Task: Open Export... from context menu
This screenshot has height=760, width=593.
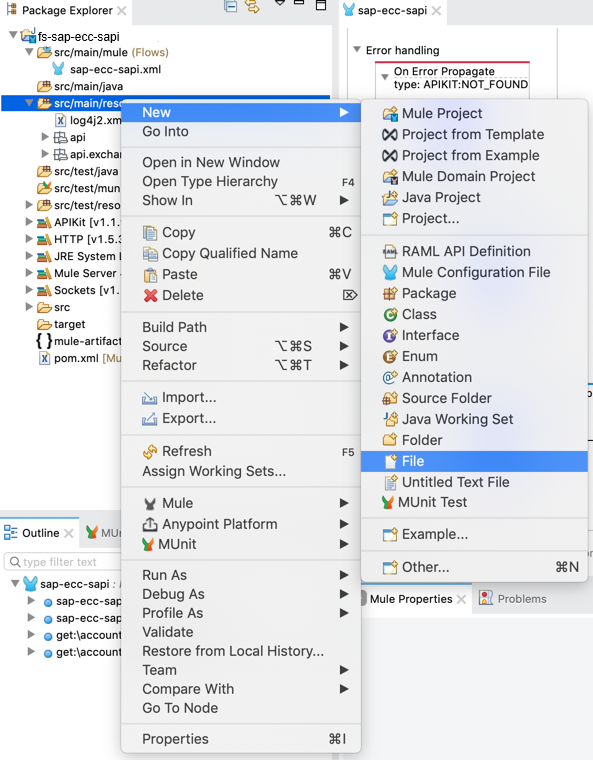Action: [240, 418]
